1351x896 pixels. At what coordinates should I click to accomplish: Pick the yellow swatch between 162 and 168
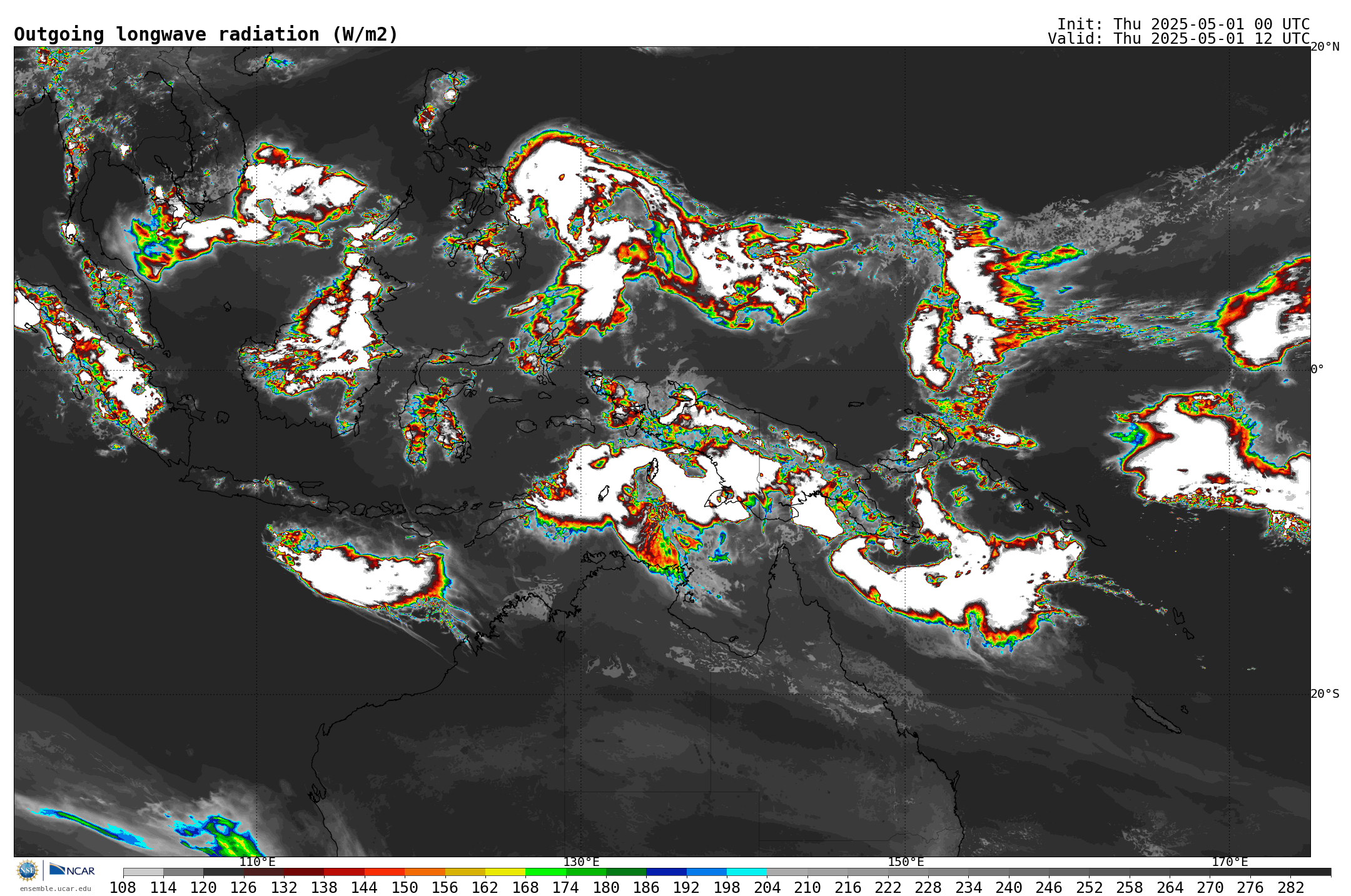505,872
